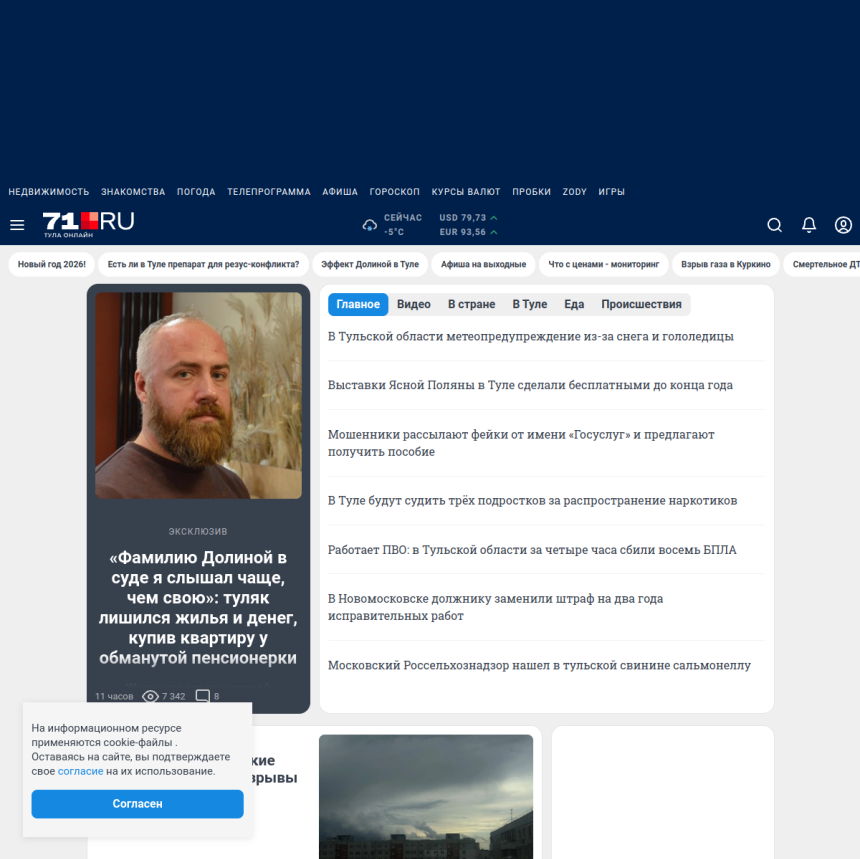Open the user profile icon

pos(843,225)
